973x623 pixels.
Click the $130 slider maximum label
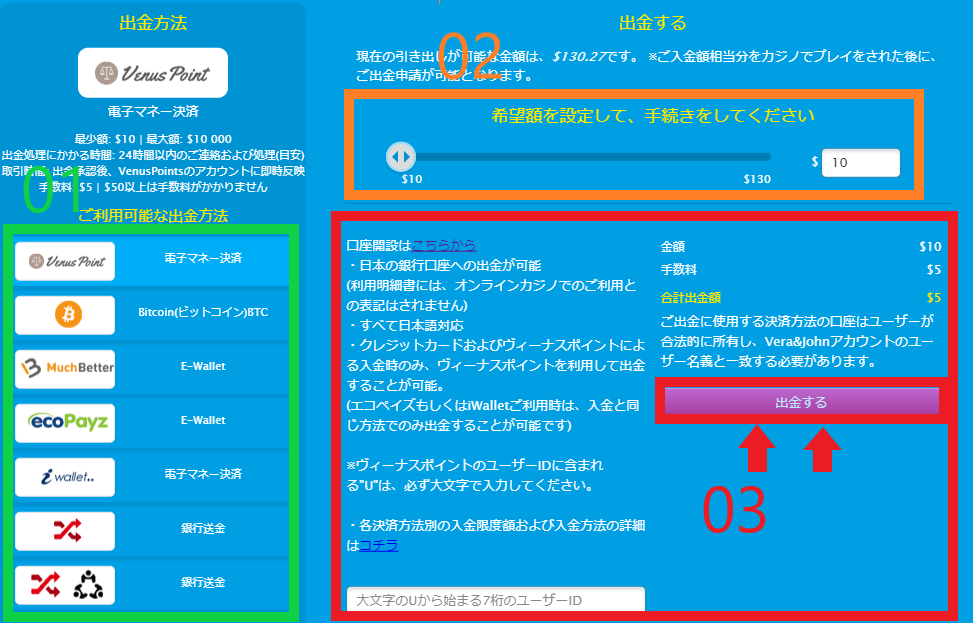click(757, 179)
